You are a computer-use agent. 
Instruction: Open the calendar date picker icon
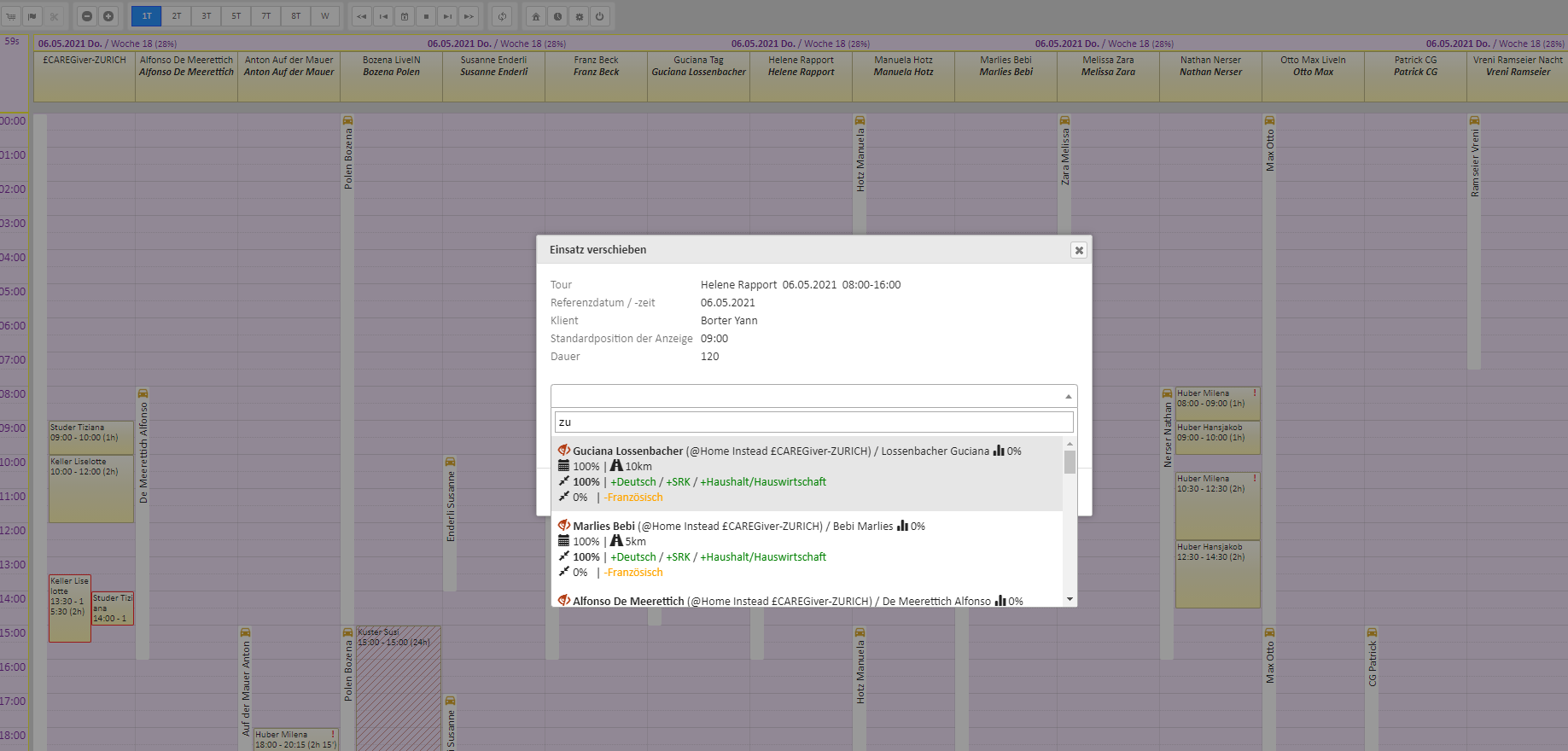[405, 16]
